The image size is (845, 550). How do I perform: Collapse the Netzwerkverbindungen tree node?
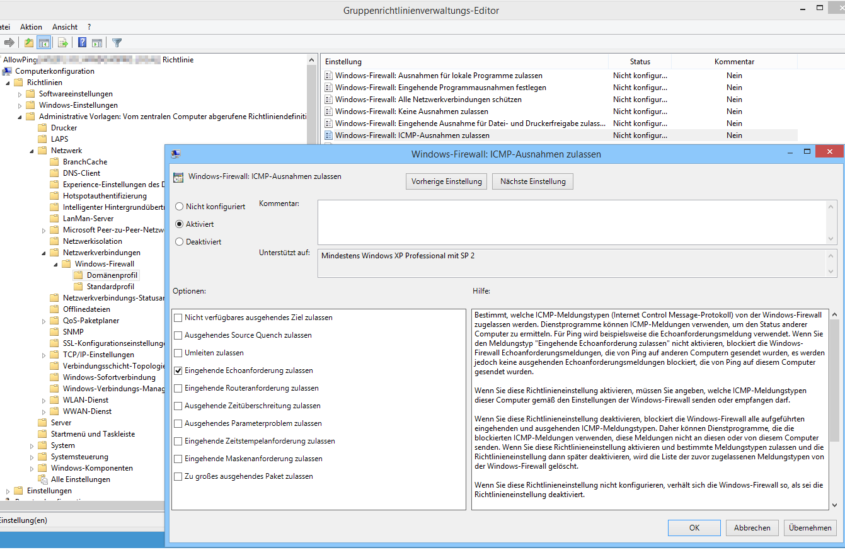tap(44, 253)
